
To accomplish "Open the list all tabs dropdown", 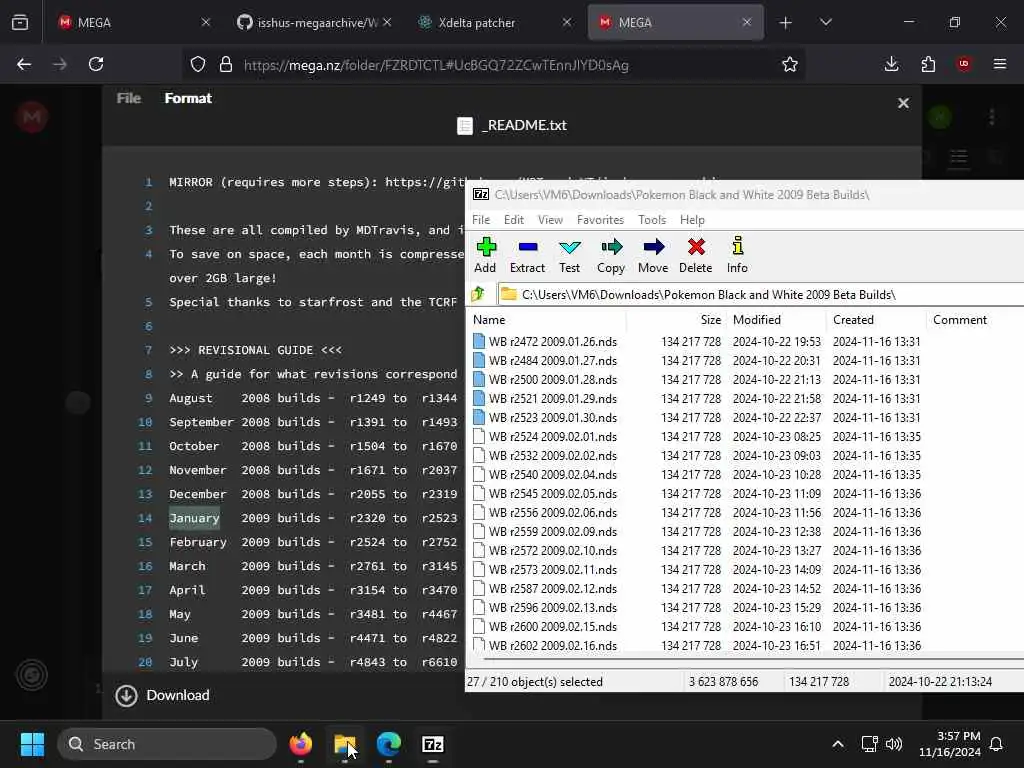I will pyautogui.click(x=825, y=23).
